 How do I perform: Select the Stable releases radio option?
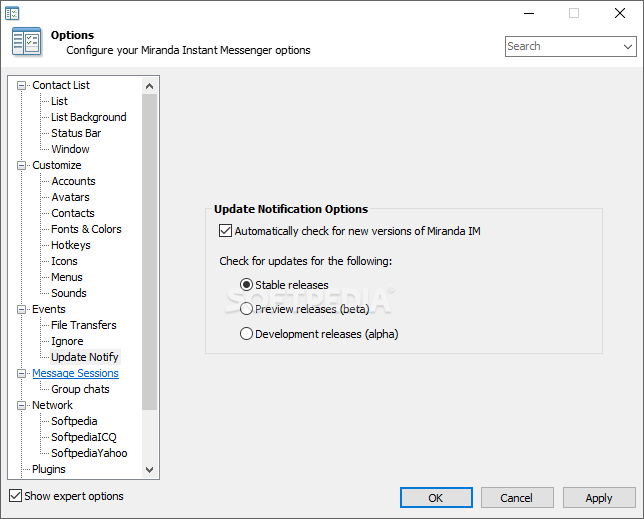click(246, 285)
